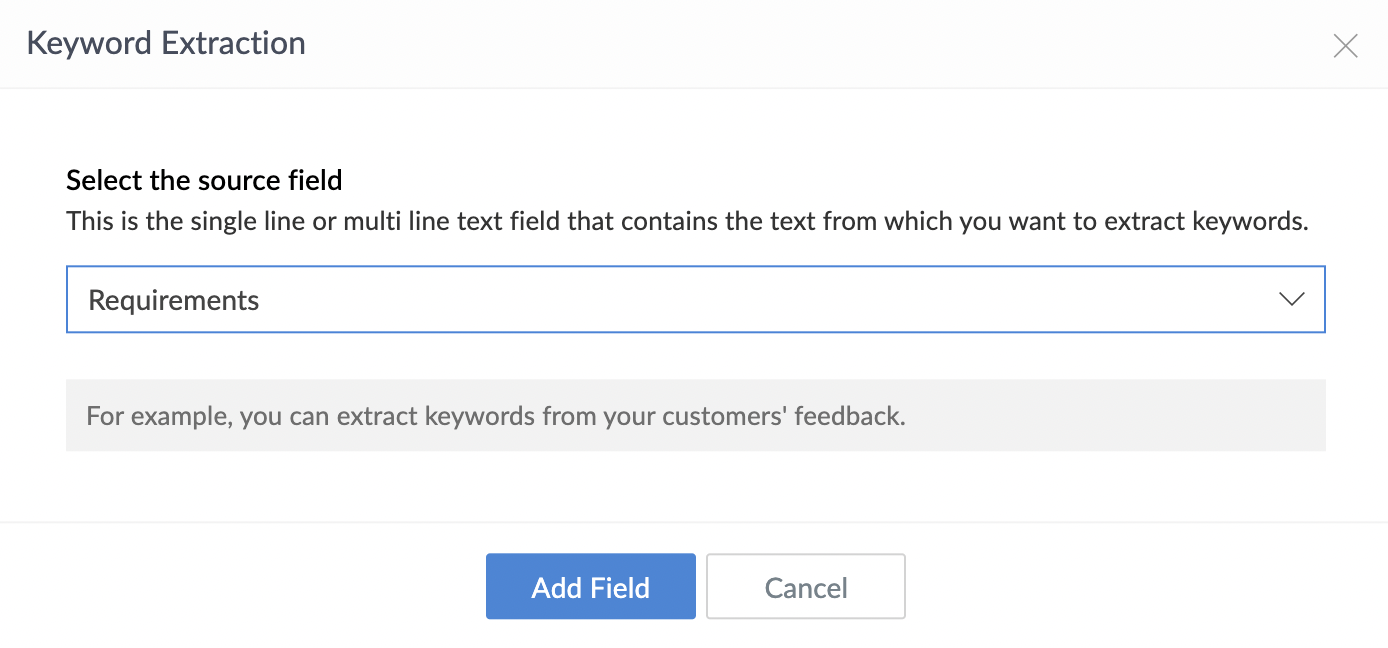The height and width of the screenshot is (648, 1388).
Task: Click the Keyword Extraction dialog title
Action: click(166, 44)
